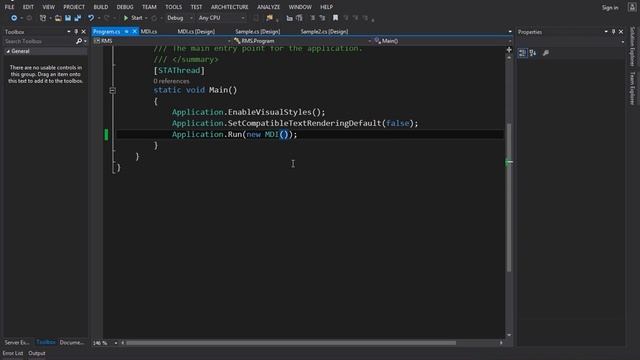Viewport: 640px width, 360px height.
Task: Open the Output tab
Action: (37, 353)
